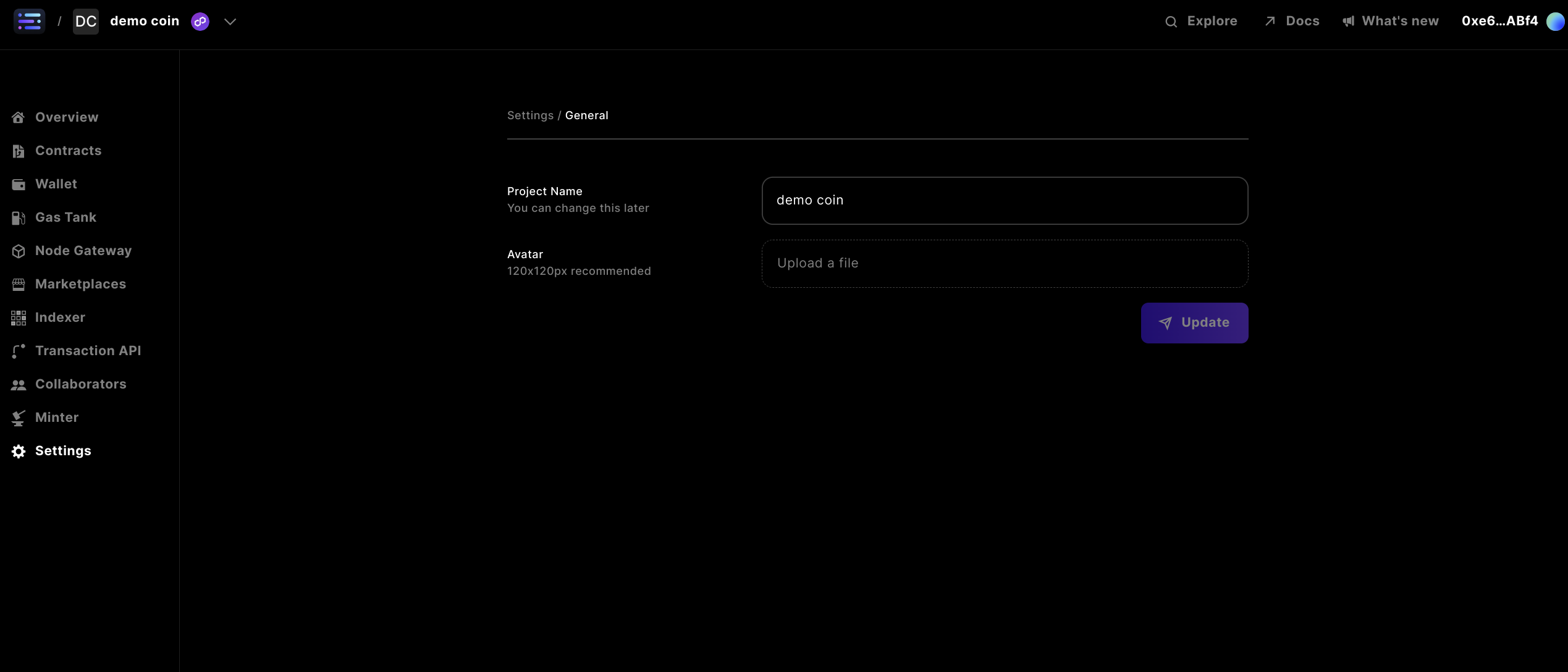Screen dimensions: 1568x672
Task: Open the Gas Tank section
Action: (18, 217)
